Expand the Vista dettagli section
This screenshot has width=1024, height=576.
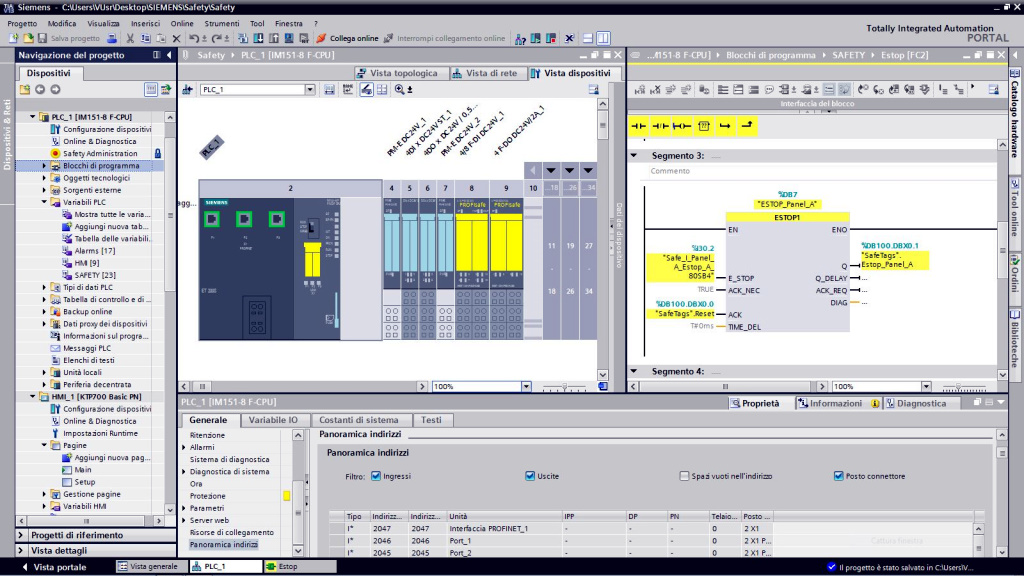click(x=21, y=551)
